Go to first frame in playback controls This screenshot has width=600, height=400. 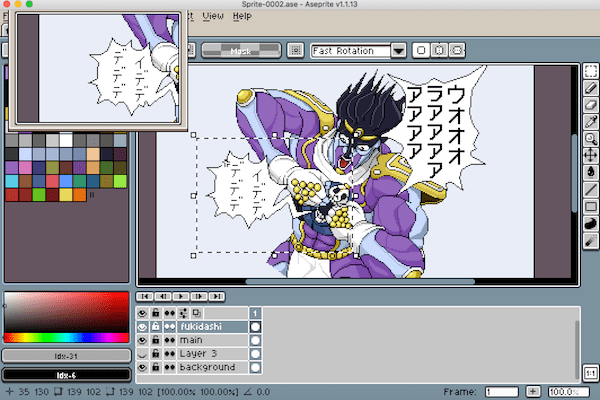pos(145,296)
